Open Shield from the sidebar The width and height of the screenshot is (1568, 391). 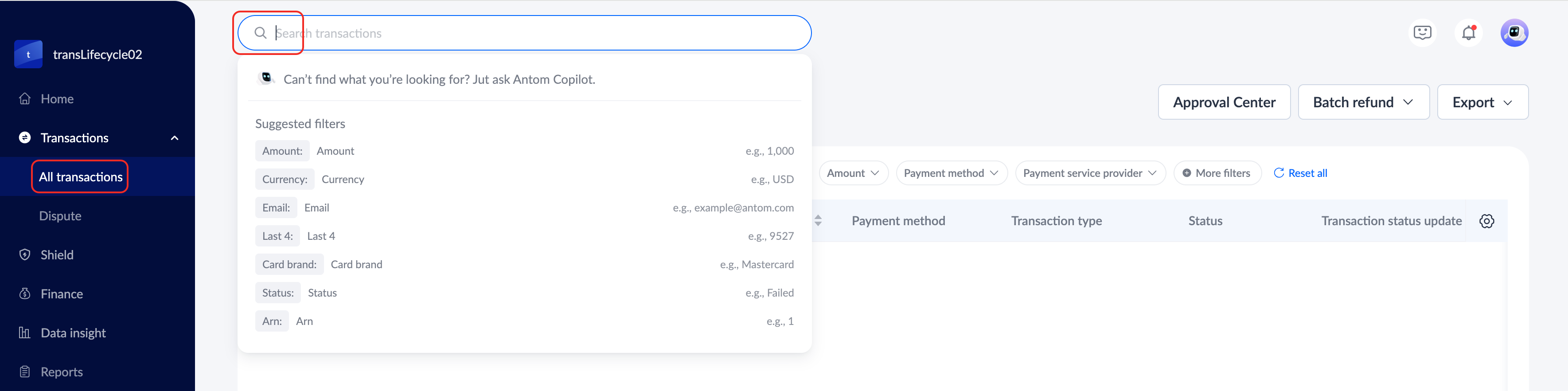(57, 254)
